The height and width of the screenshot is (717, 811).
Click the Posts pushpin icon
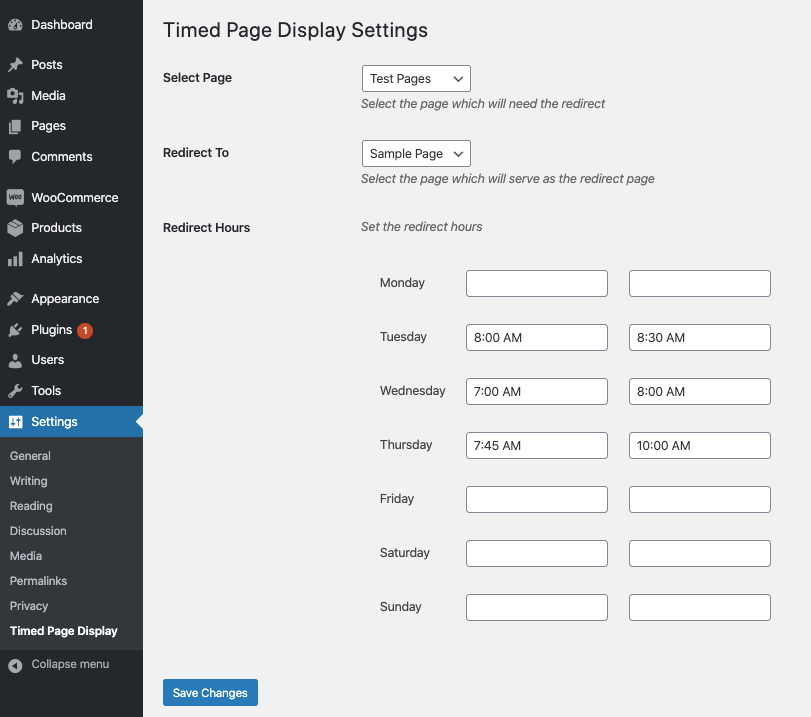click(x=15, y=65)
